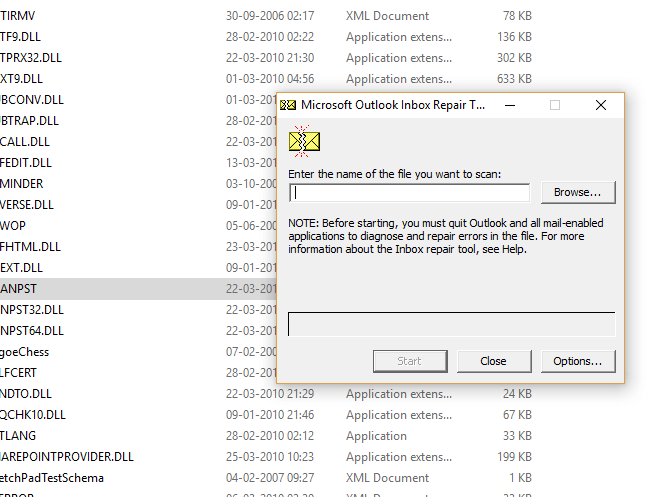The image size is (663, 497).
Task: Select the etchPadTestSchema file
Action: 52,478
